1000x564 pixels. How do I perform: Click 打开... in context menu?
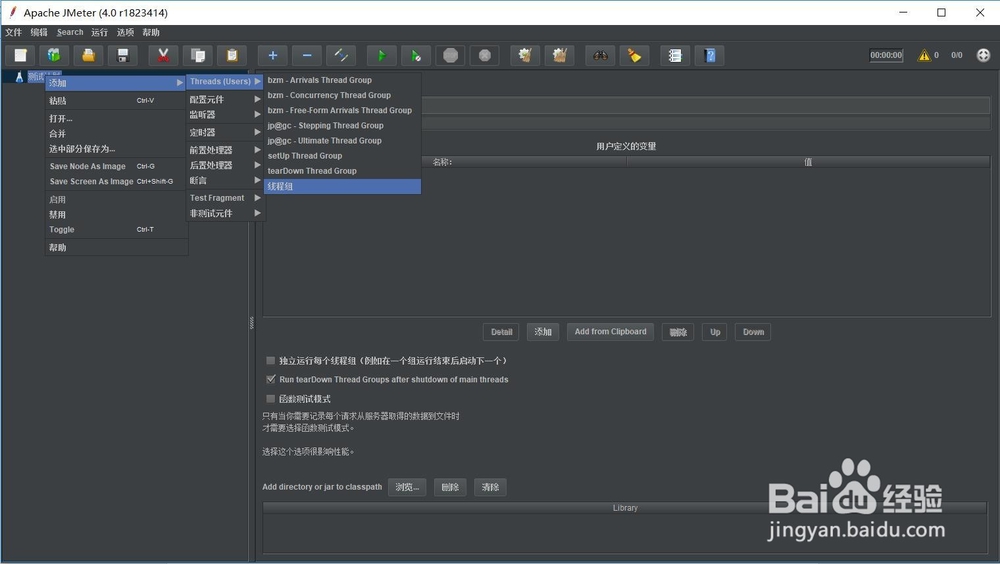(x=115, y=119)
